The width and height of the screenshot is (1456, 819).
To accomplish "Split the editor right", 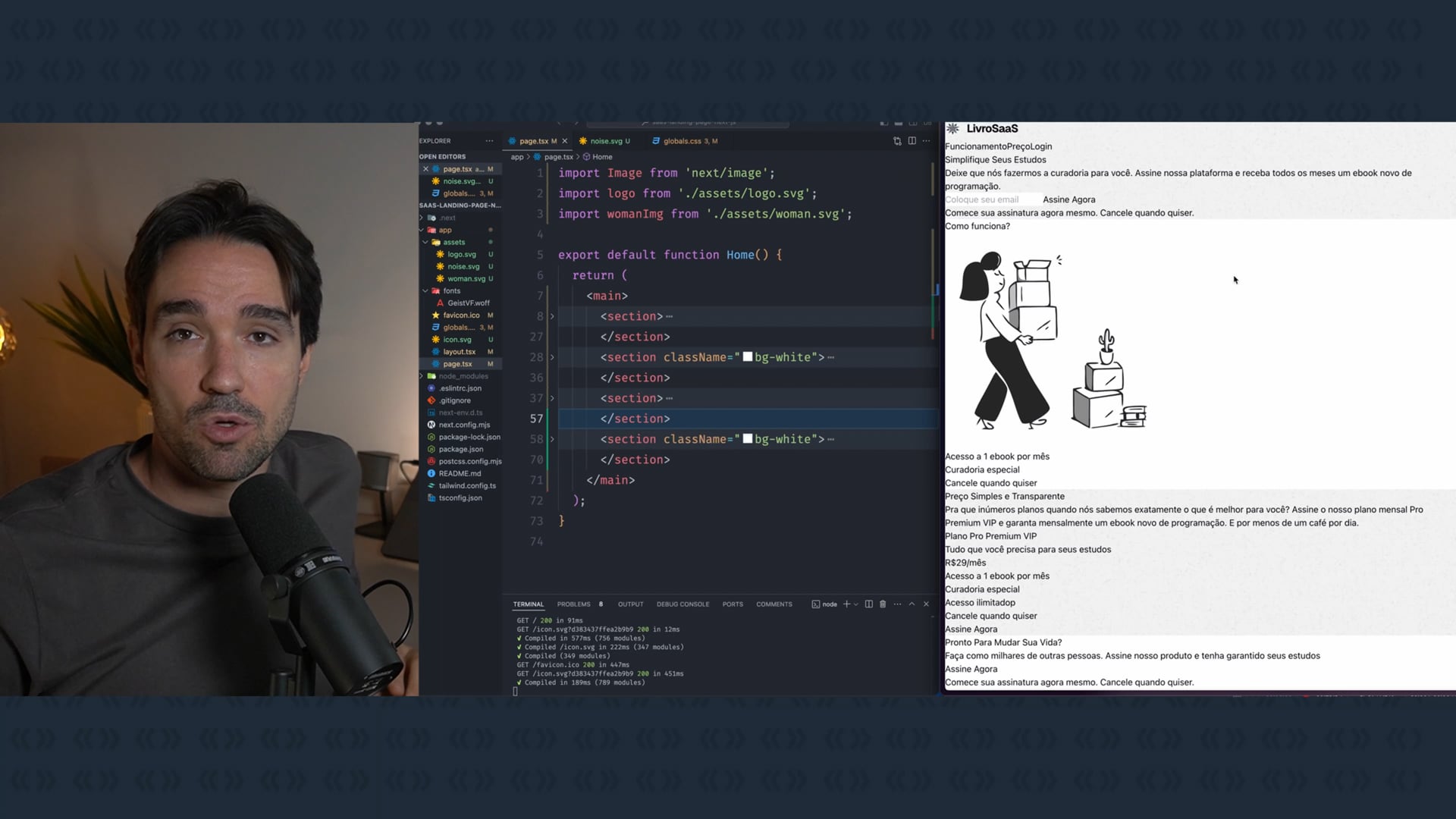I will [912, 141].
